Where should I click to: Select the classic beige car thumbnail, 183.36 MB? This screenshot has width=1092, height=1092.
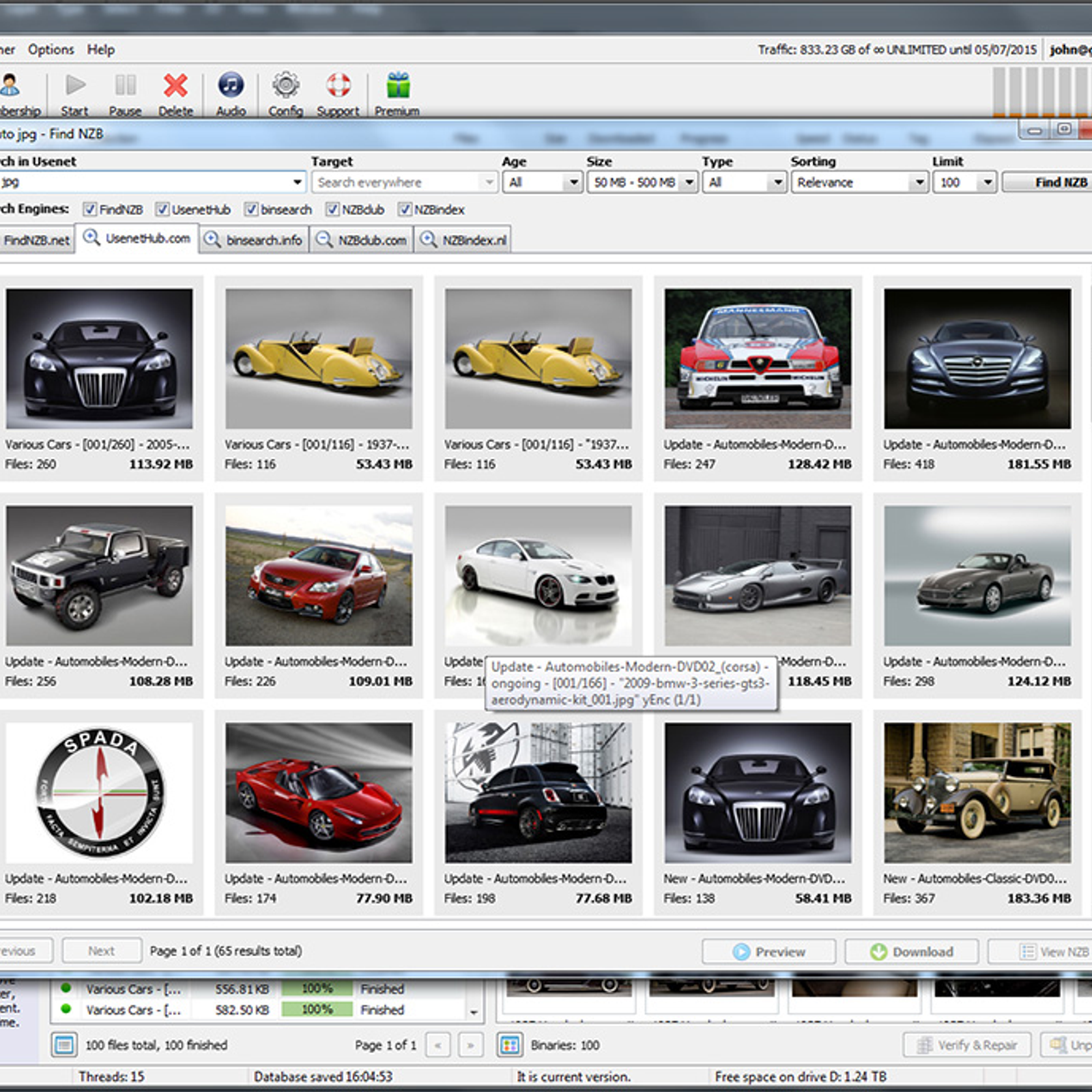[977, 793]
